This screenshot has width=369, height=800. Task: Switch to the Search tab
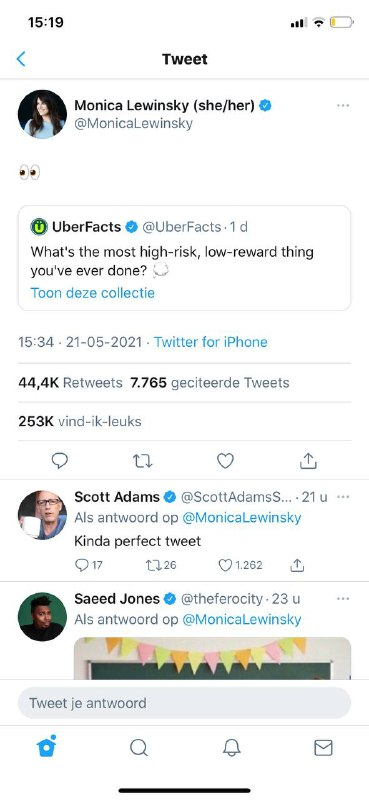pyautogui.click(x=139, y=748)
